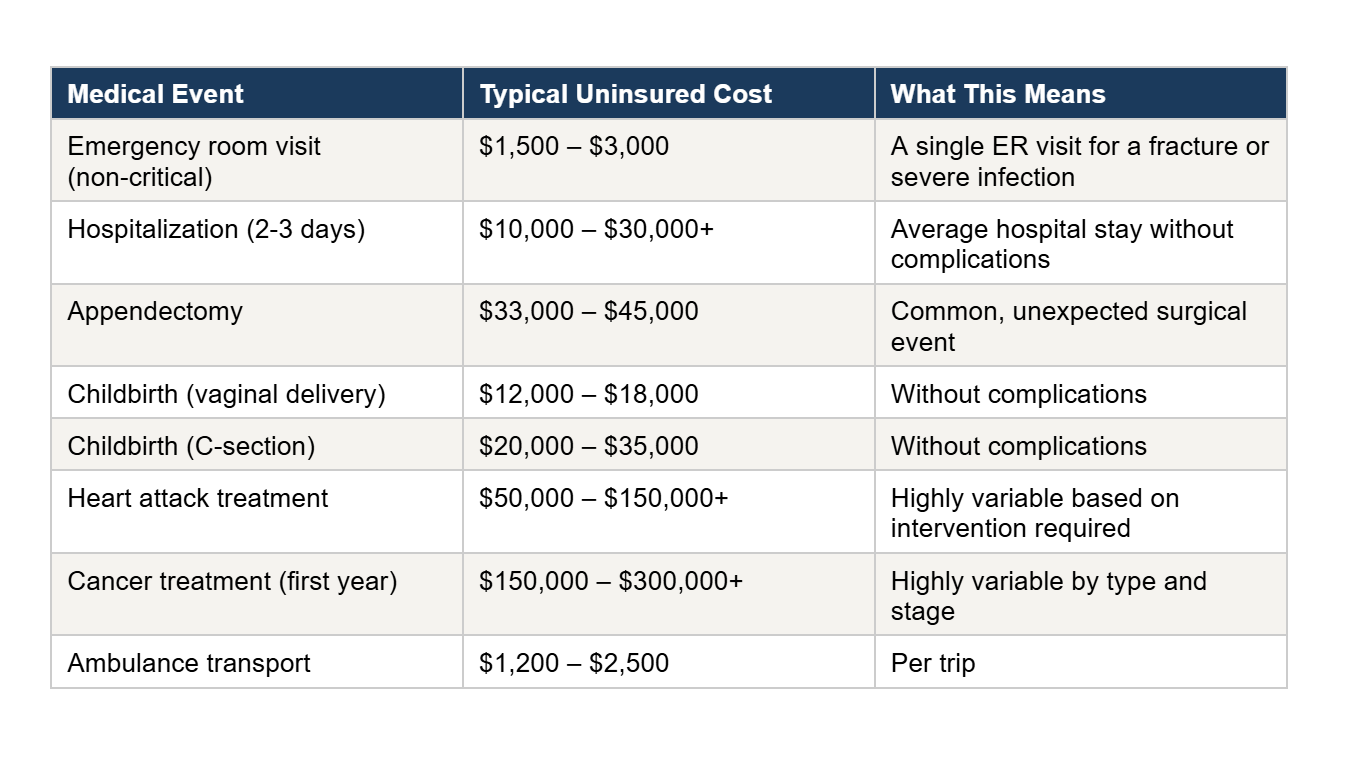Click the What This Means header
1345x764 pixels.
point(1081,94)
